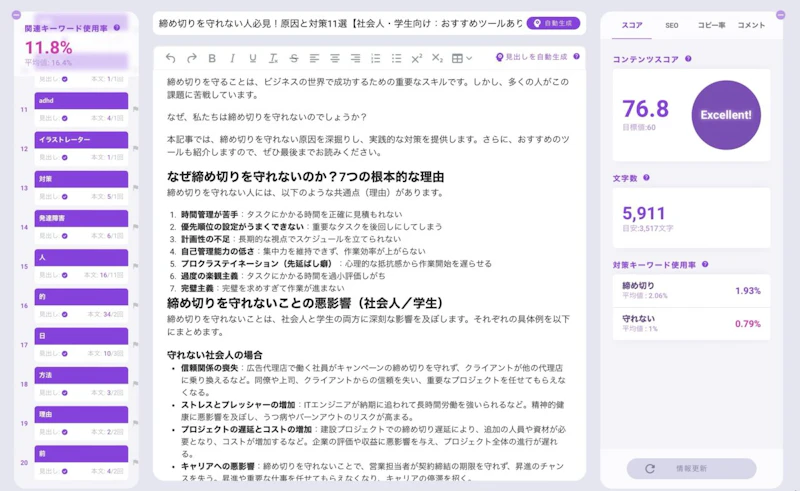Open the insert table dropdown
This screenshot has width=800, height=491.
click(462, 59)
